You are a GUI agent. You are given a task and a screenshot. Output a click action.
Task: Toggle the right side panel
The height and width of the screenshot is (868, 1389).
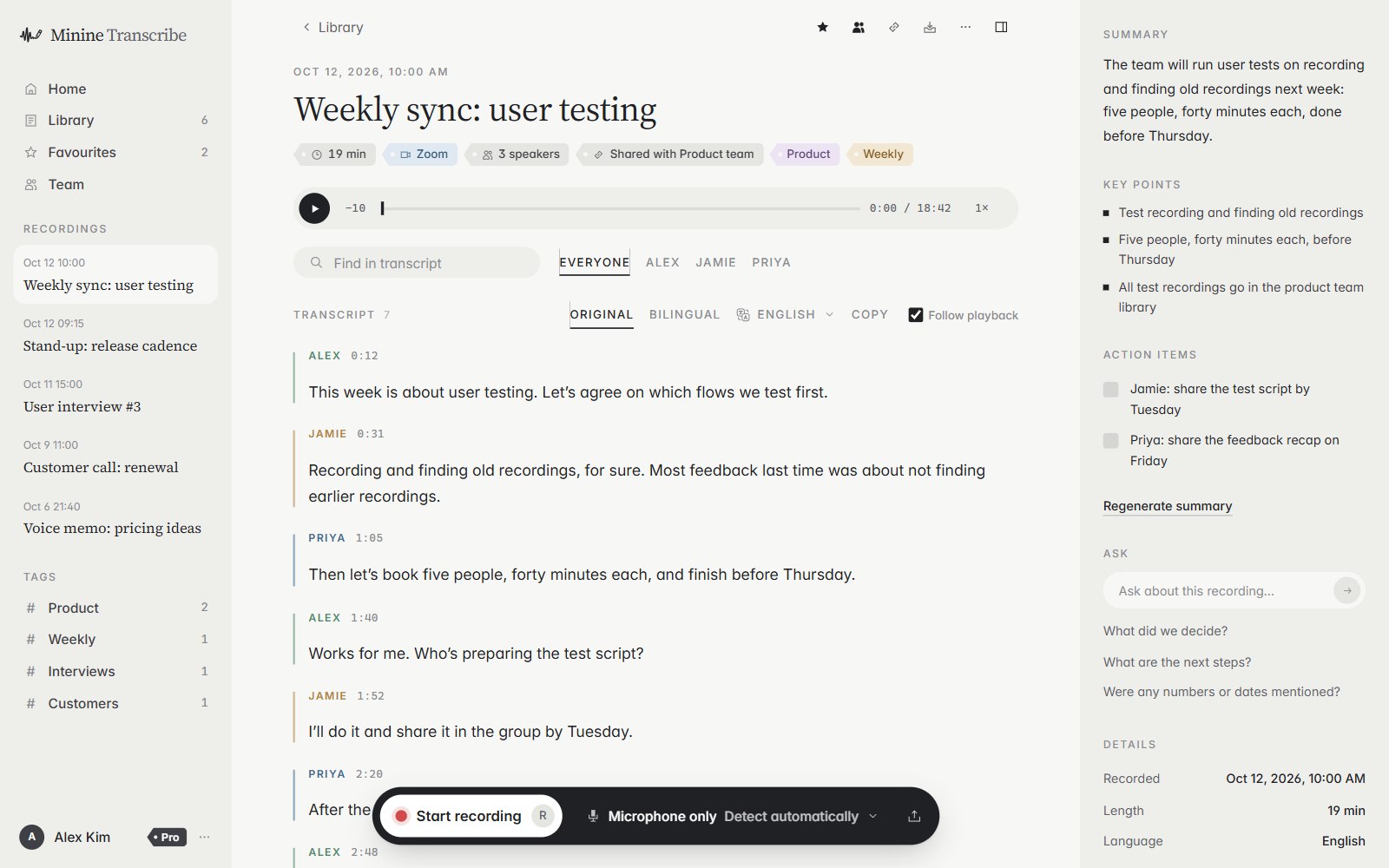[x=1000, y=27]
